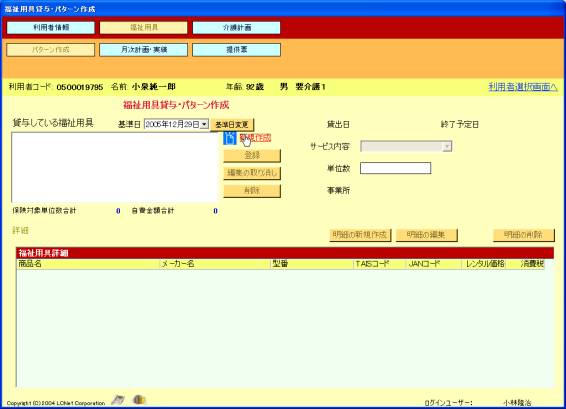Click the blue new-document icon beside 新規作成
The height and width of the screenshot is (409, 566).
[230, 138]
